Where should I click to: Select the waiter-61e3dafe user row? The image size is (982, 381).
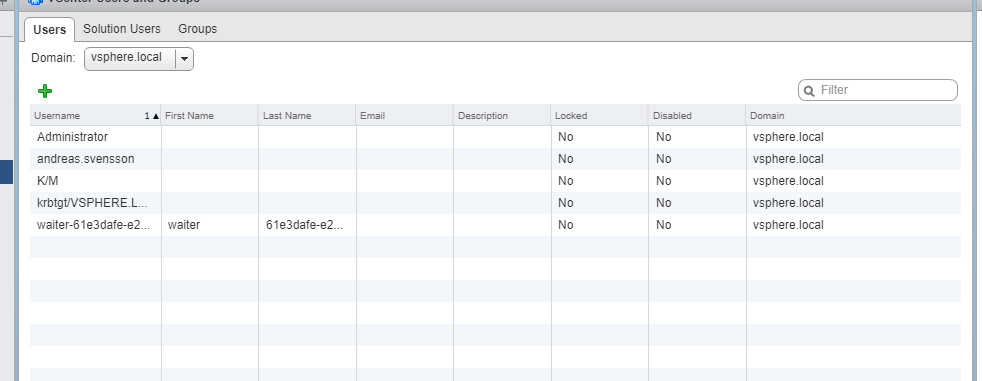(x=495, y=224)
